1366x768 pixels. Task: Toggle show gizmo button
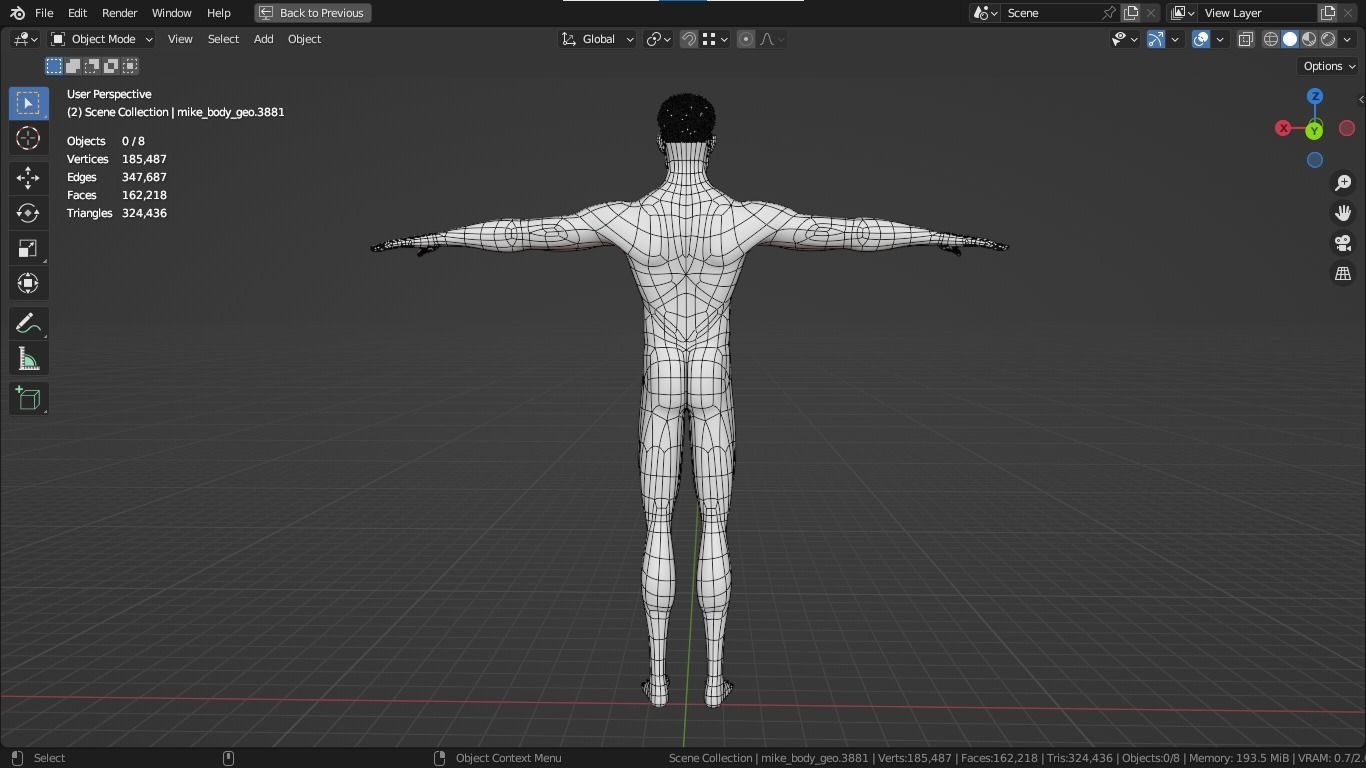1156,39
